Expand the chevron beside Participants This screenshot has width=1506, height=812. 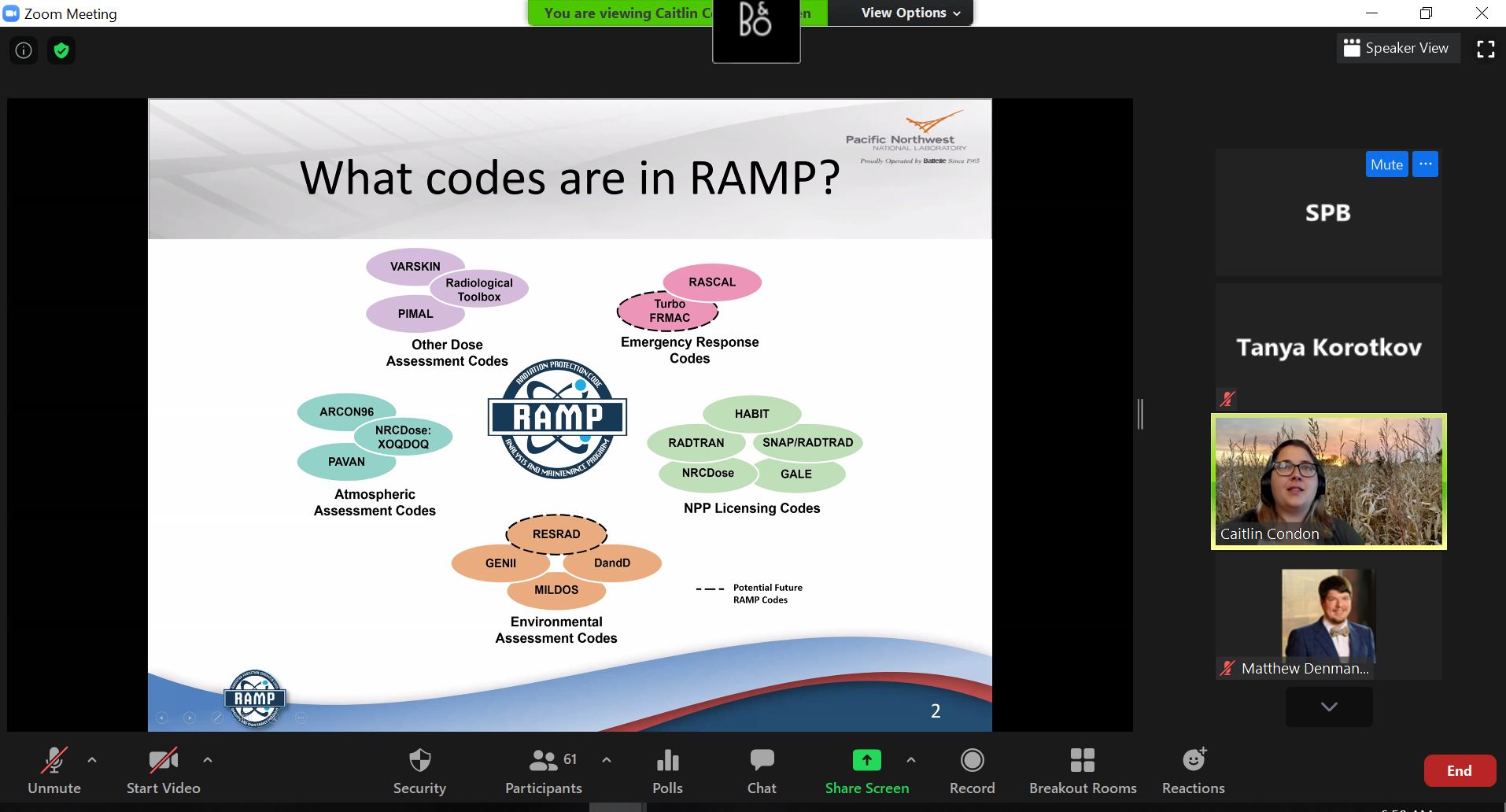click(607, 760)
